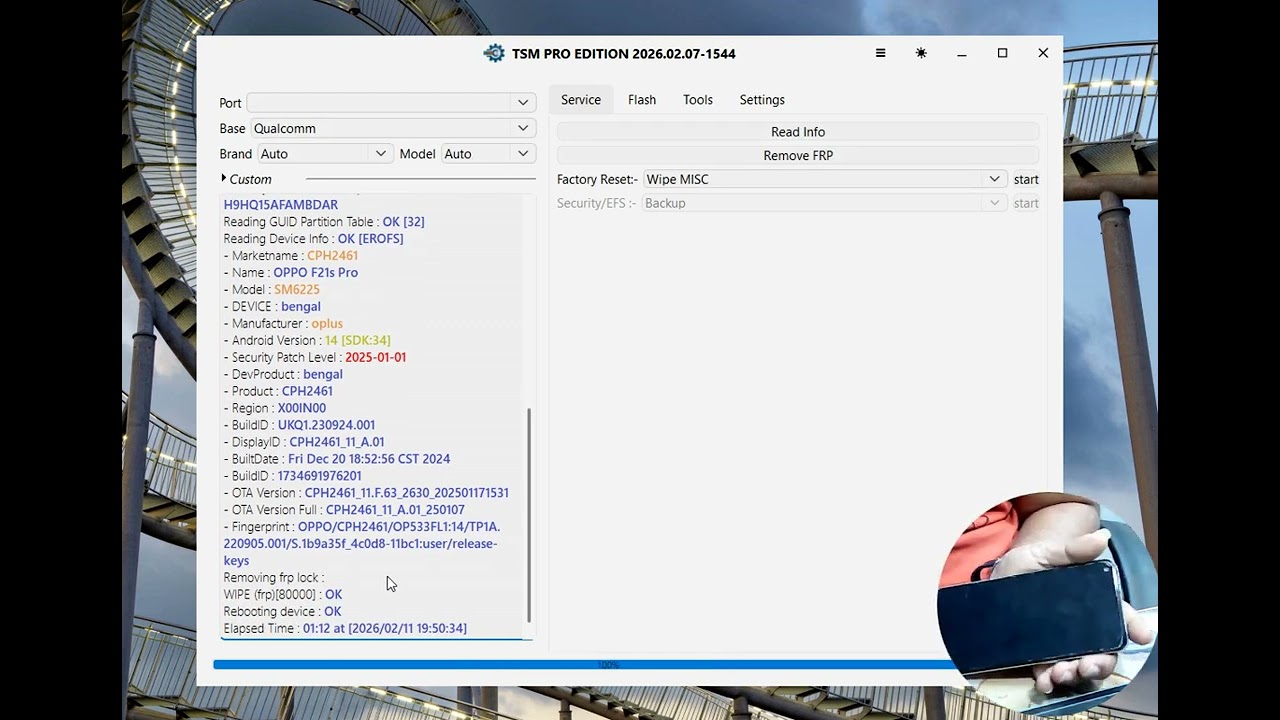Select the Region X00IN00 value
The height and width of the screenshot is (720, 1280).
[302, 408]
